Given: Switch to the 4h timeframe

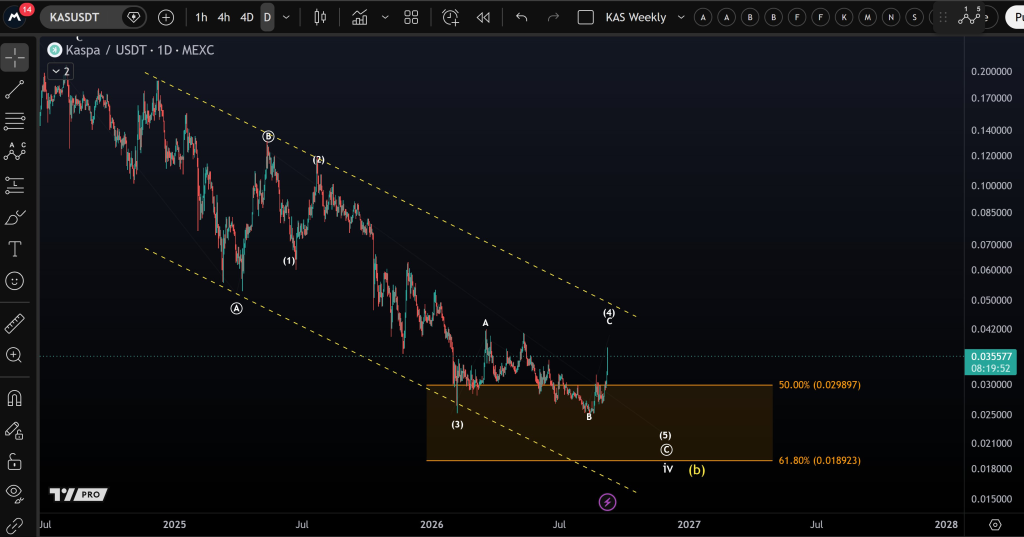Looking at the screenshot, I should click(x=223, y=18).
